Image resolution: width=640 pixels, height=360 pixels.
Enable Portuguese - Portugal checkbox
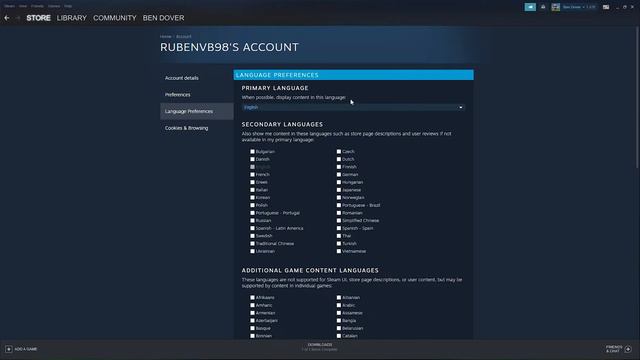click(x=252, y=213)
